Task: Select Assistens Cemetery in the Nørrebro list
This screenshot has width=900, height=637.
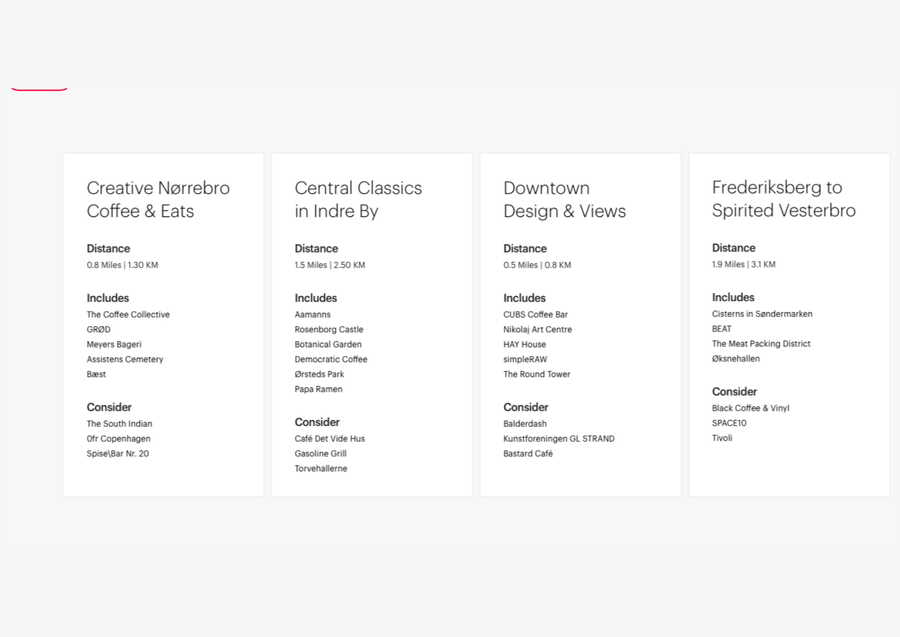Action: (125, 360)
